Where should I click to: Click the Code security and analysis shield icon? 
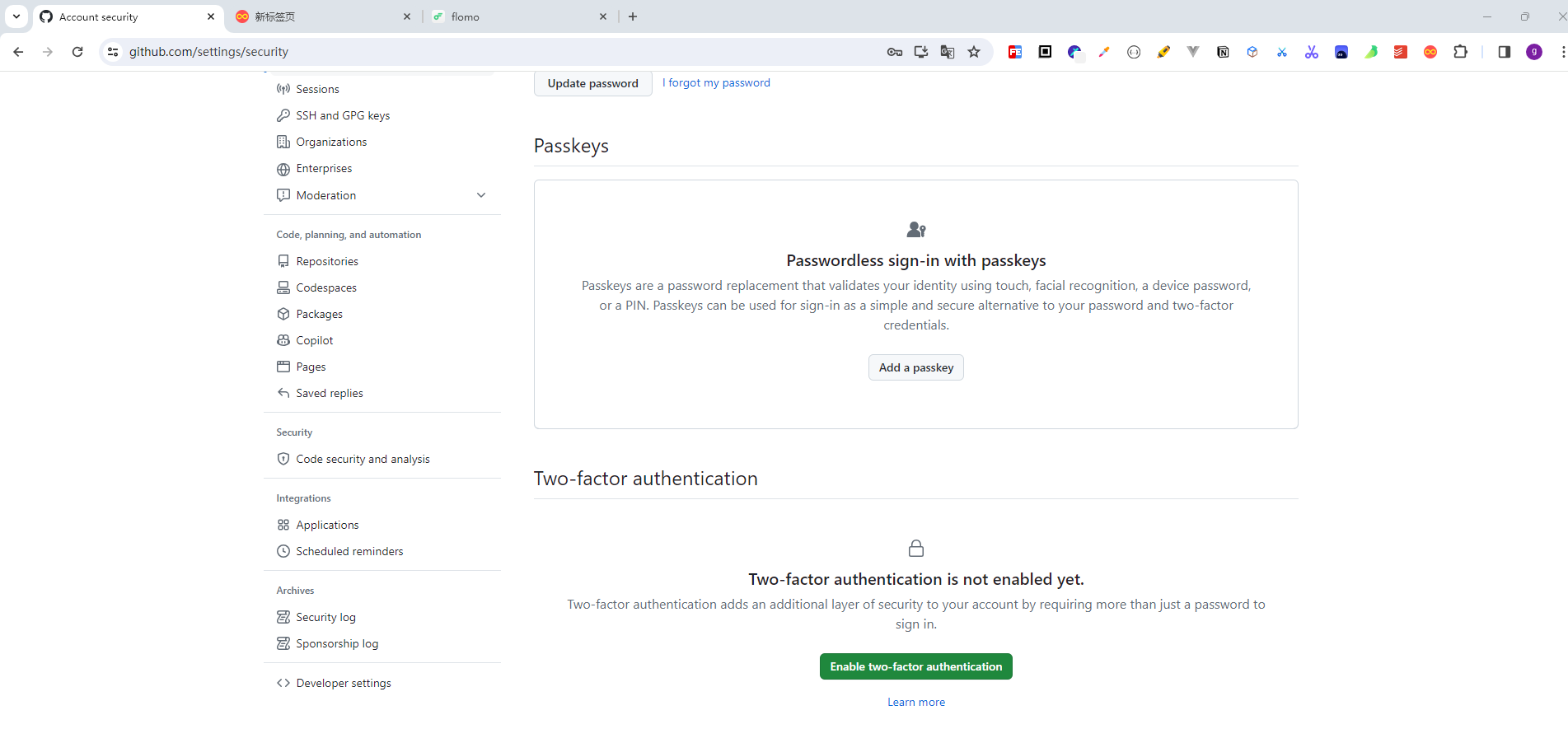click(x=283, y=459)
